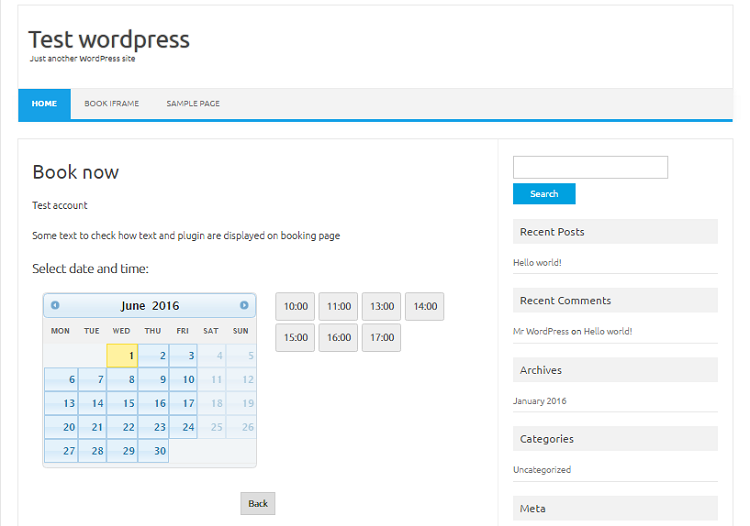
Task: Pick the 17:00 time slot
Action: [x=381, y=338]
